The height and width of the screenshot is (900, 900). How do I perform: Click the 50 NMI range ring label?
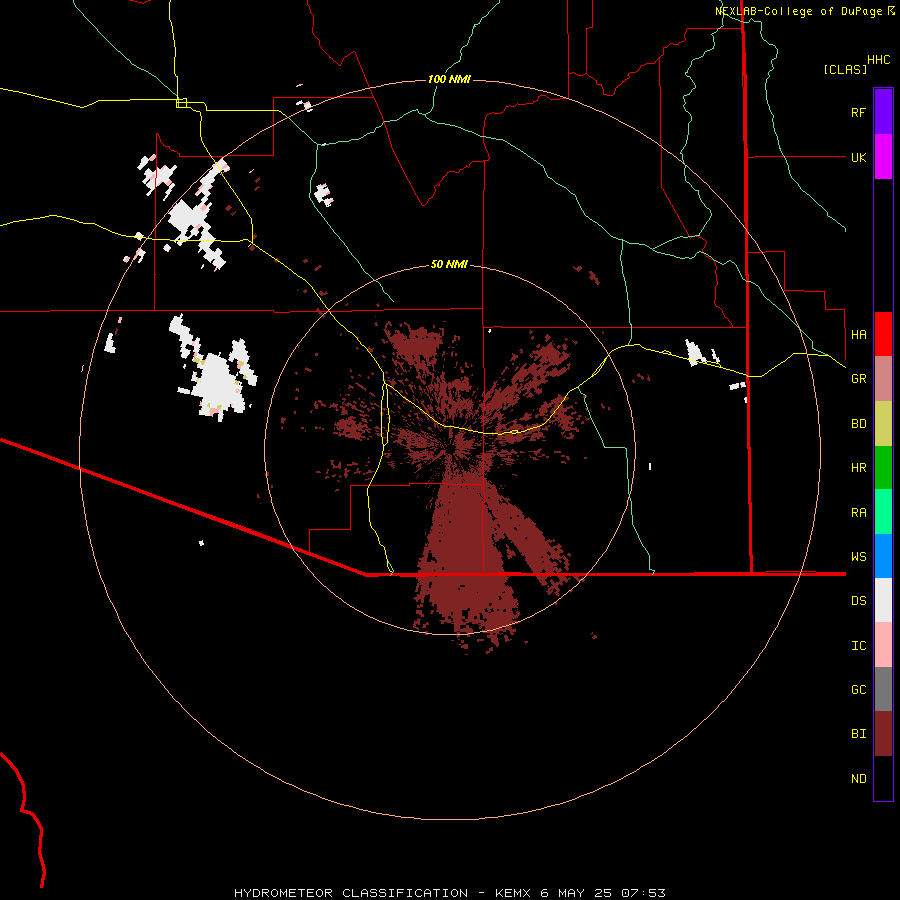point(449,264)
